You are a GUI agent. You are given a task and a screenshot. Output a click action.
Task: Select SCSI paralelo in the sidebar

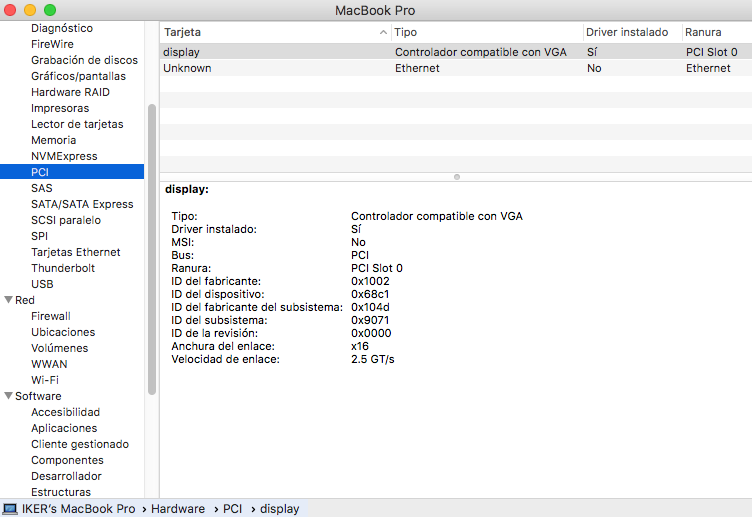pyautogui.click(x=66, y=220)
